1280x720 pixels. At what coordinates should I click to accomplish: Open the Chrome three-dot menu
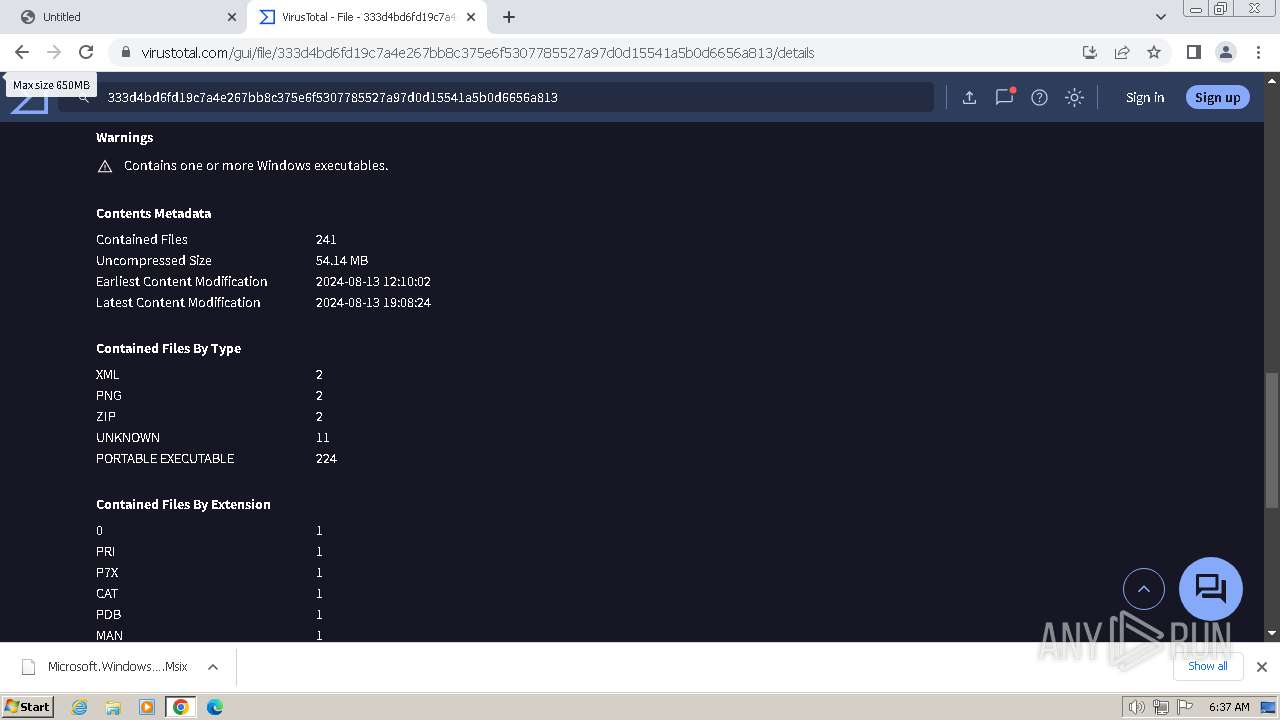(x=1257, y=52)
